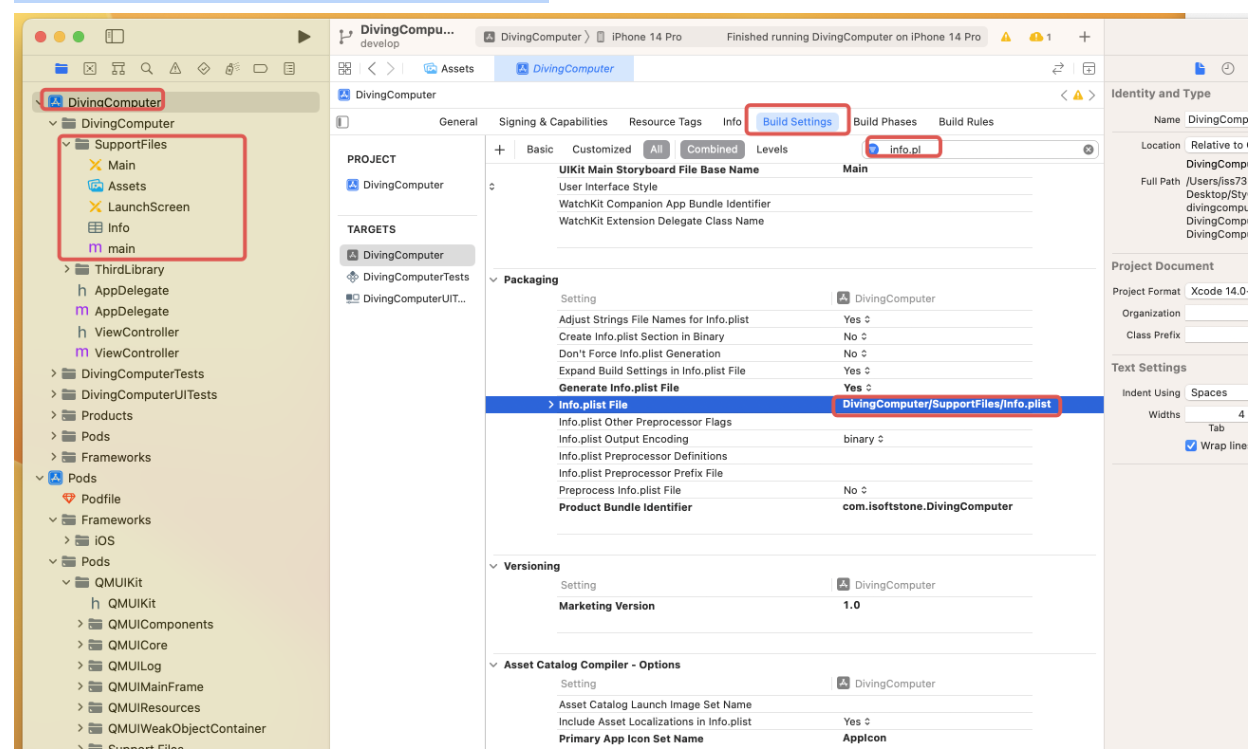
Task: Add a new editor pane
Action: [x=1088, y=68]
